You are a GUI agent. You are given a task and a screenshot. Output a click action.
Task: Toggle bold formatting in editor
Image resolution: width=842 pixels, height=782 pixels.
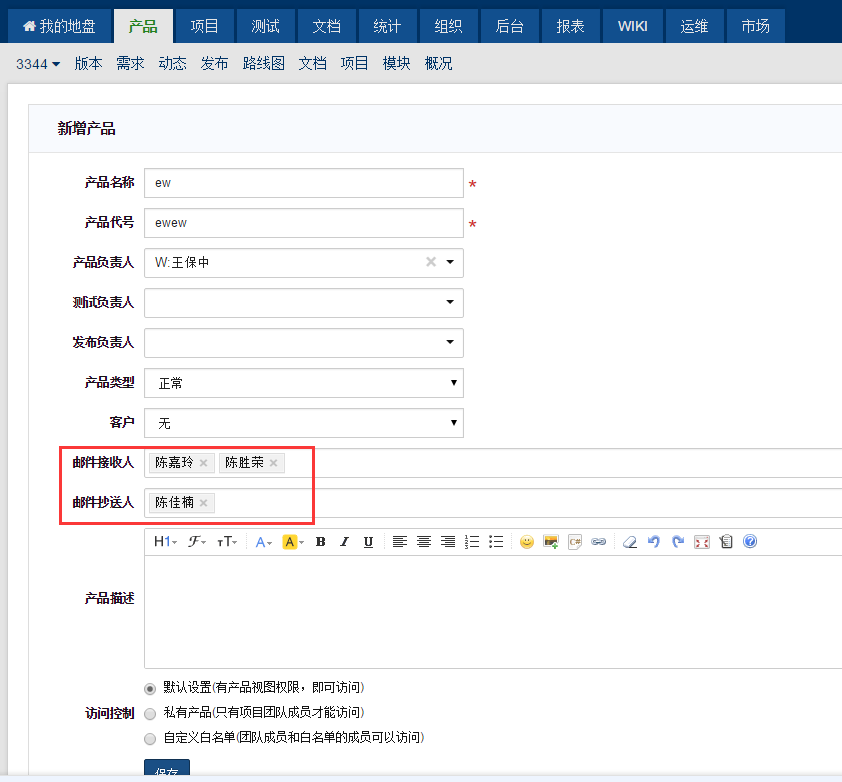pyautogui.click(x=321, y=542)
